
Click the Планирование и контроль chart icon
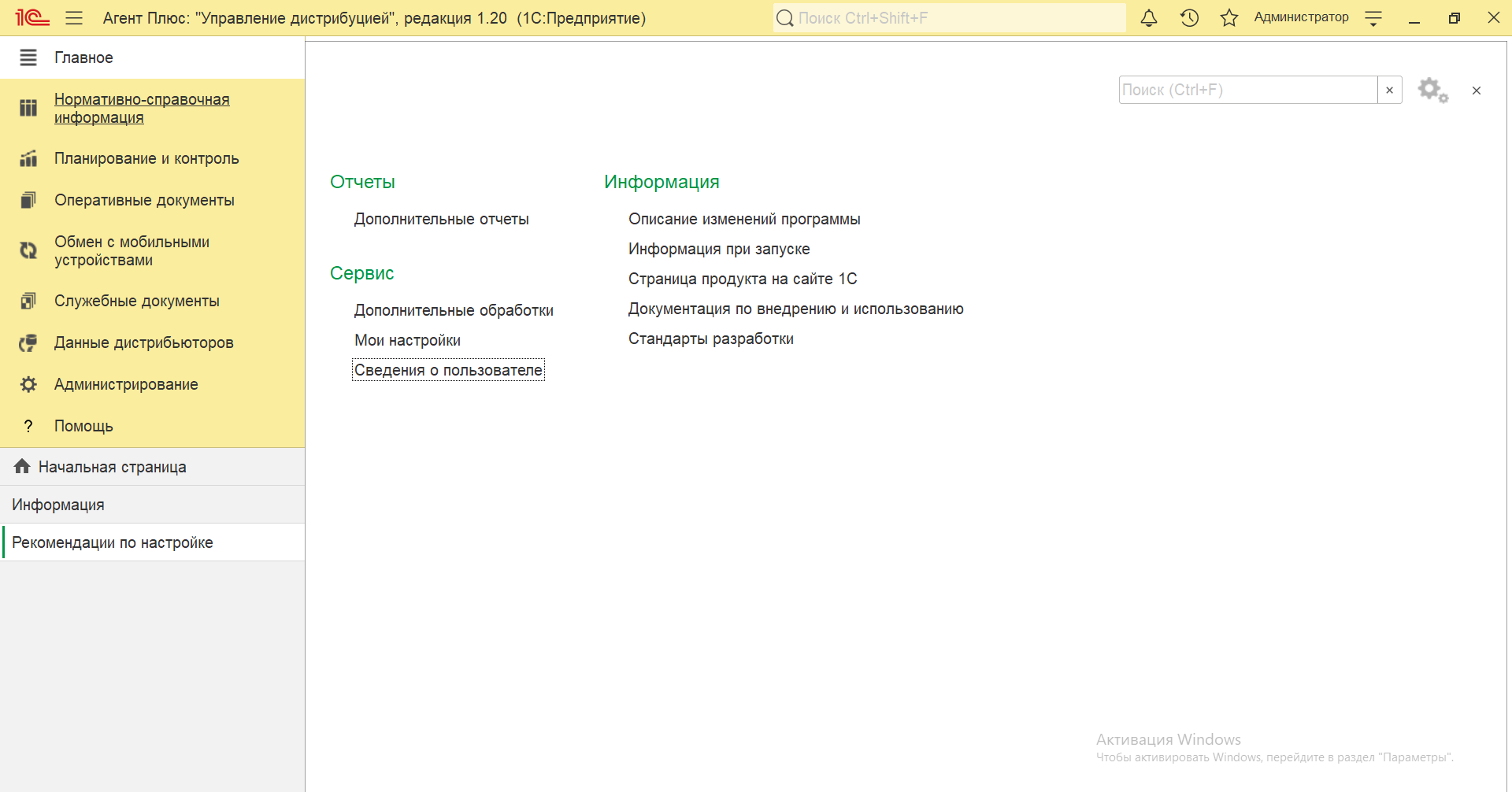click(x=28, y=158)
